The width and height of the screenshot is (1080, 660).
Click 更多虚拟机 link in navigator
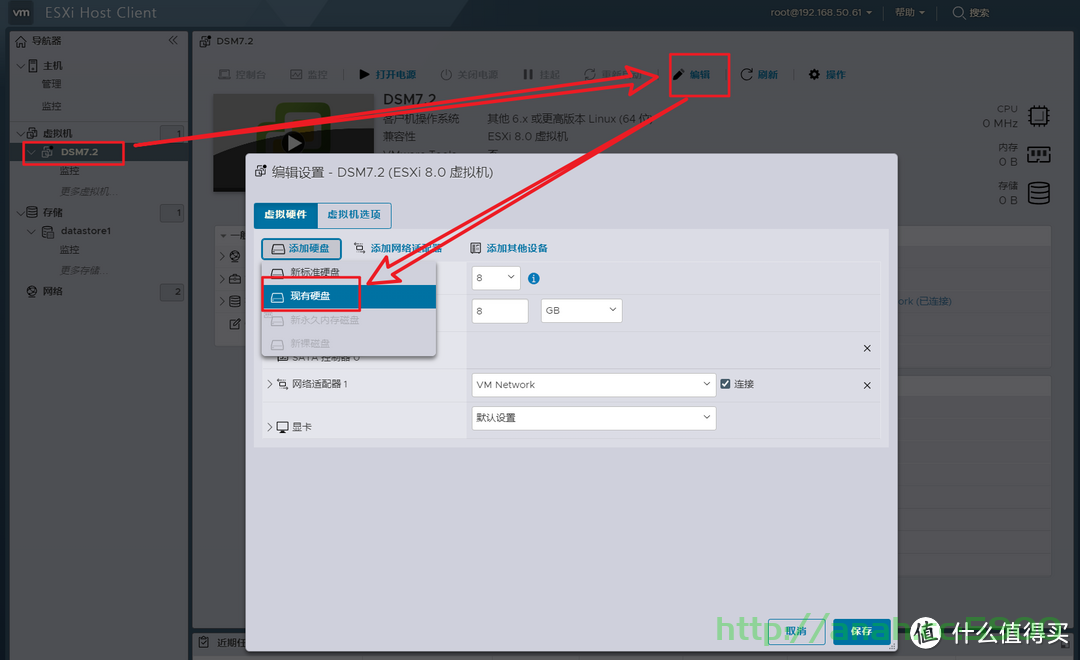pyautogui.click(x=88, y=191)
